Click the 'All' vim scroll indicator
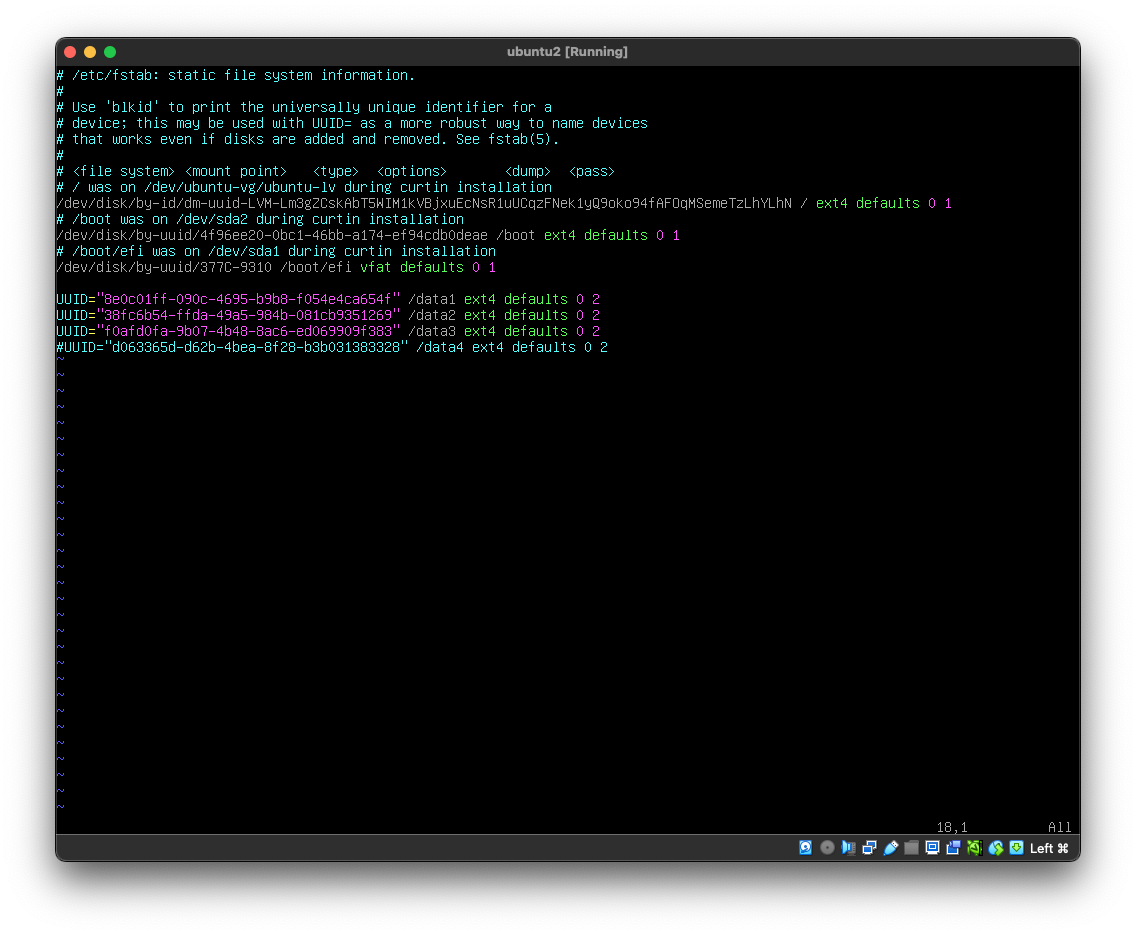 (1059, 827)
